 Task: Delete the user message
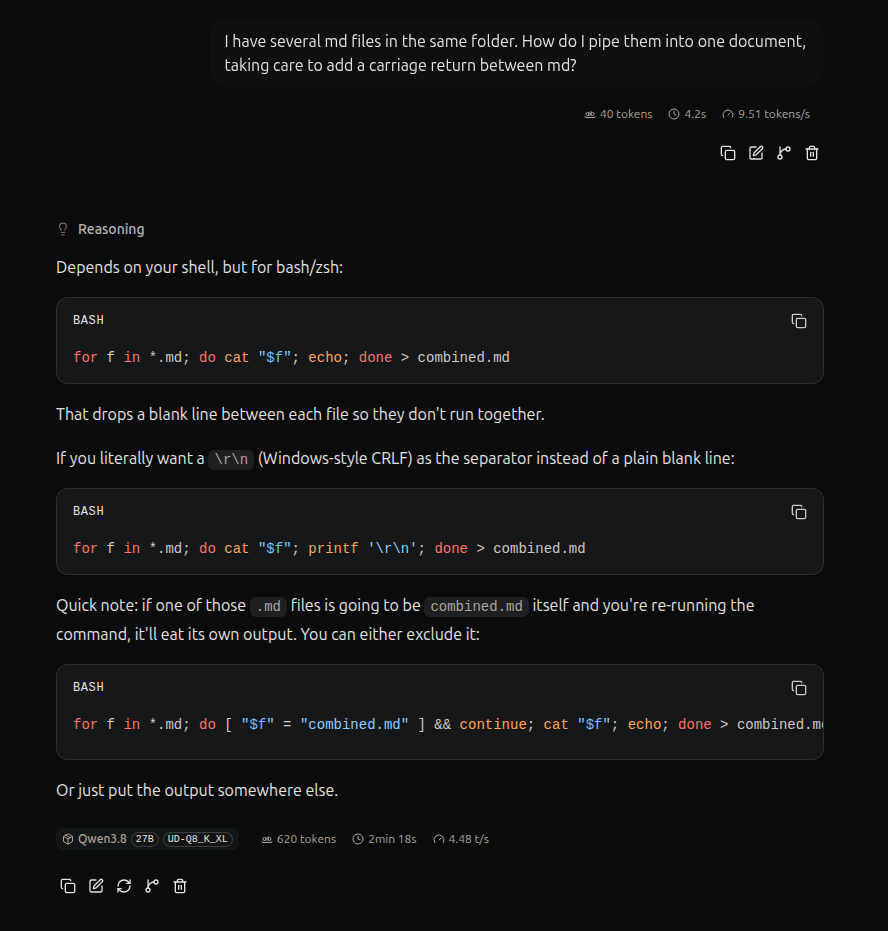812,153
